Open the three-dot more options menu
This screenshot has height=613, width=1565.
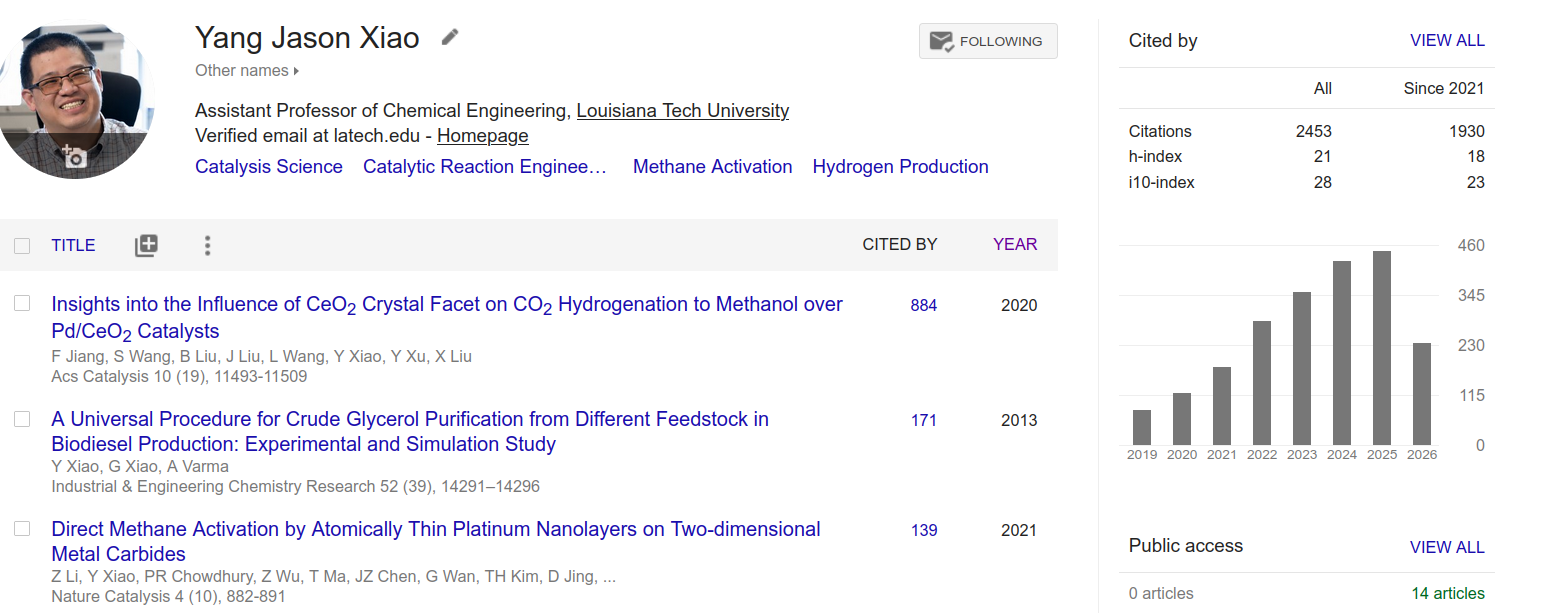207,245
